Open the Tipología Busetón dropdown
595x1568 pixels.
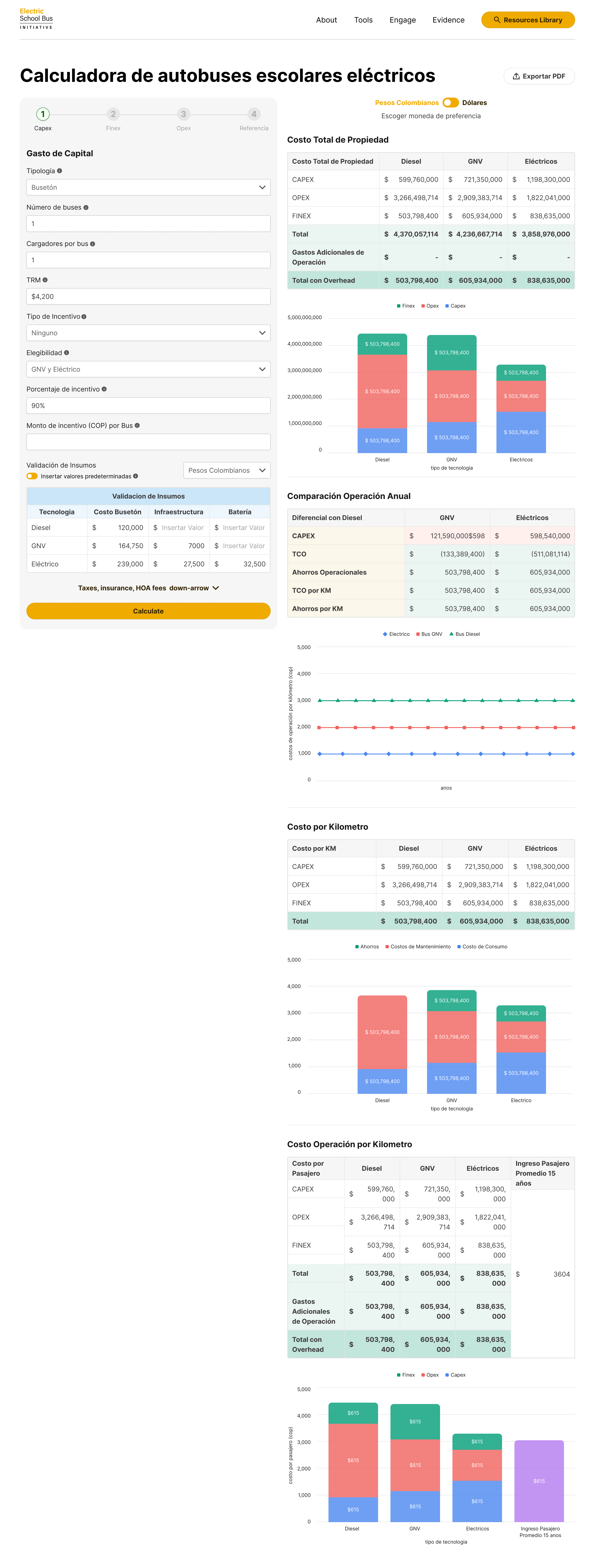(149, 187)
